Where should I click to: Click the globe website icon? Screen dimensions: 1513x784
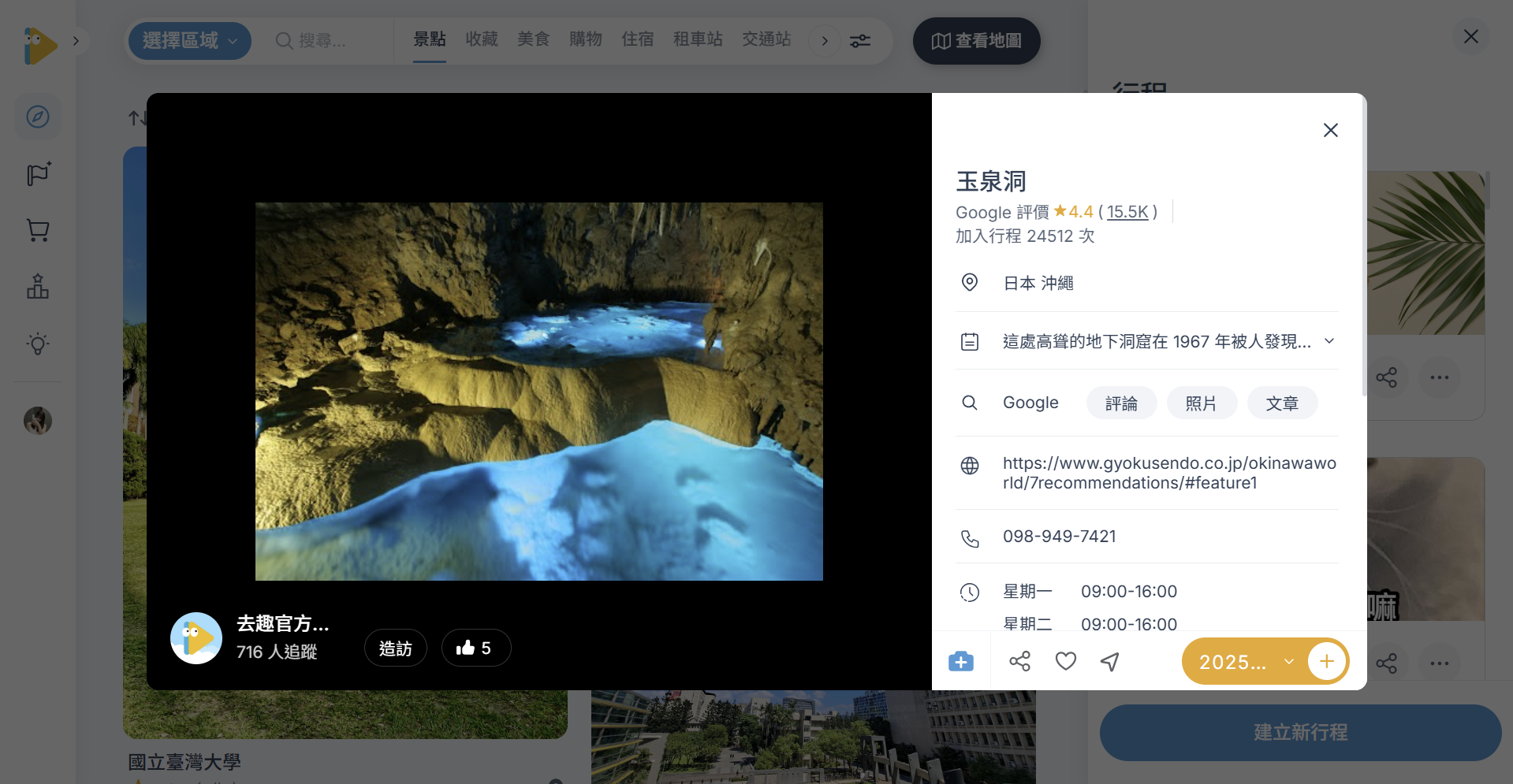tap(970, 466)
